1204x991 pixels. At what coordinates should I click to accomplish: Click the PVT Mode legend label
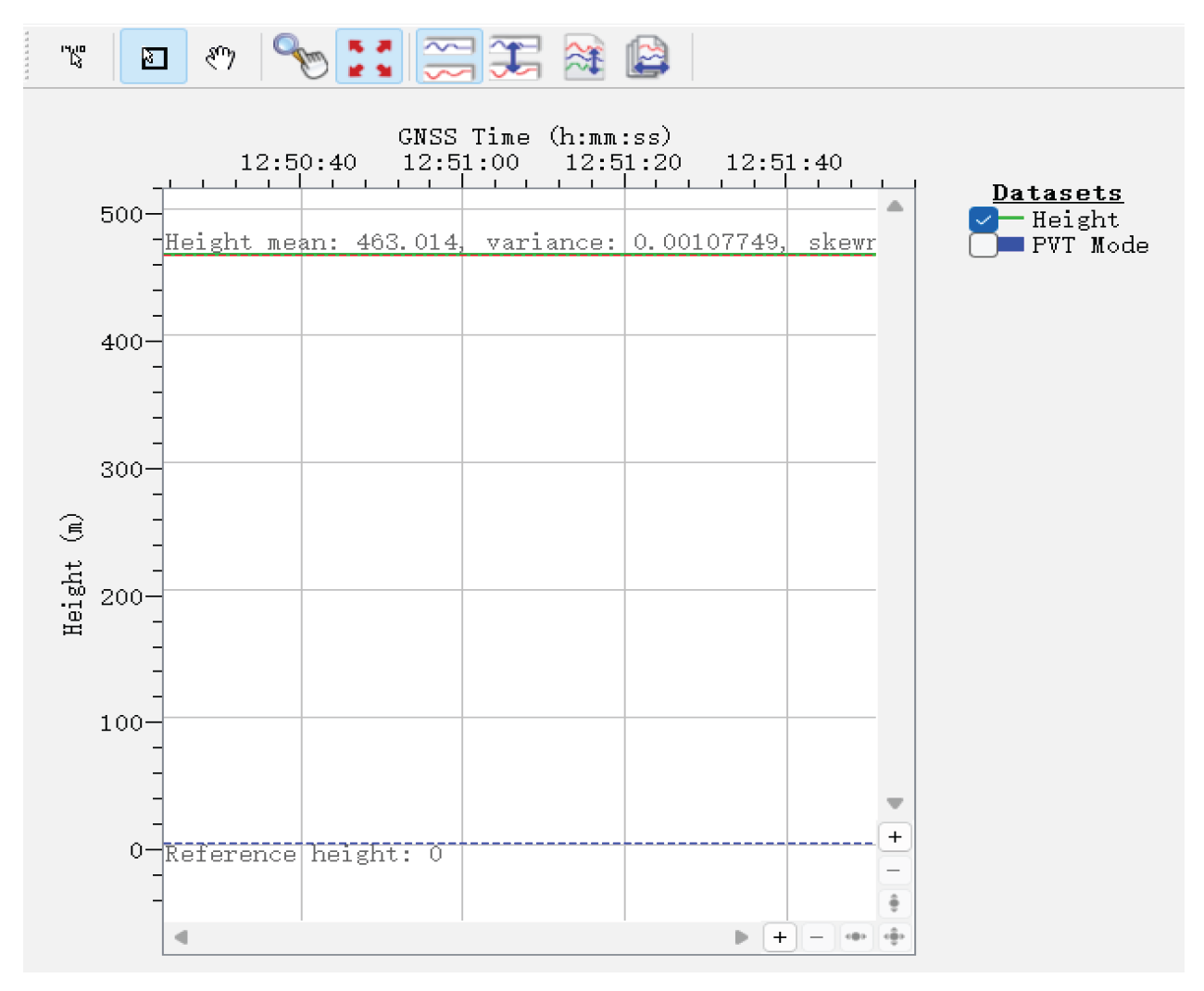point(1090,245)
